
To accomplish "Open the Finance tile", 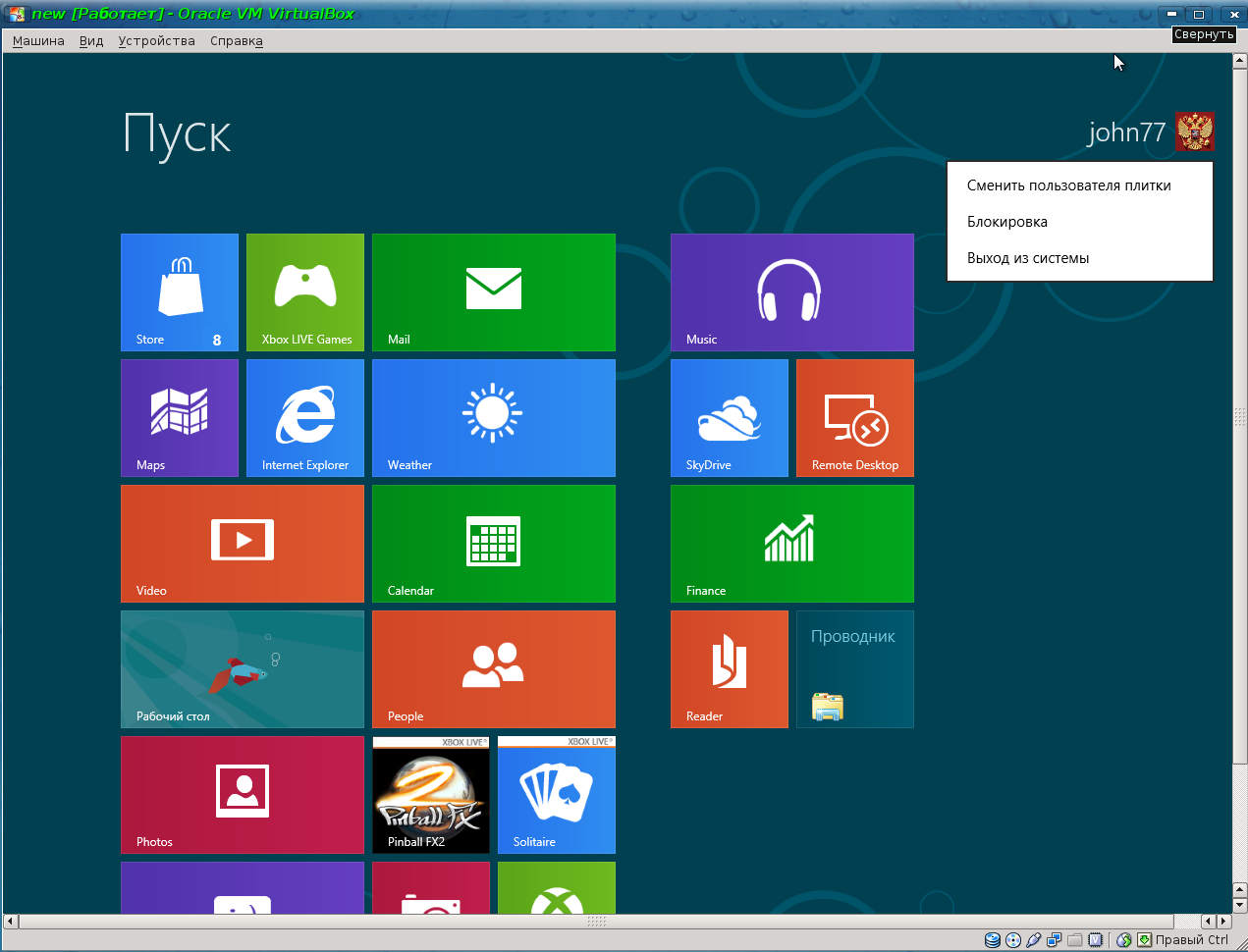I will 792,544.
